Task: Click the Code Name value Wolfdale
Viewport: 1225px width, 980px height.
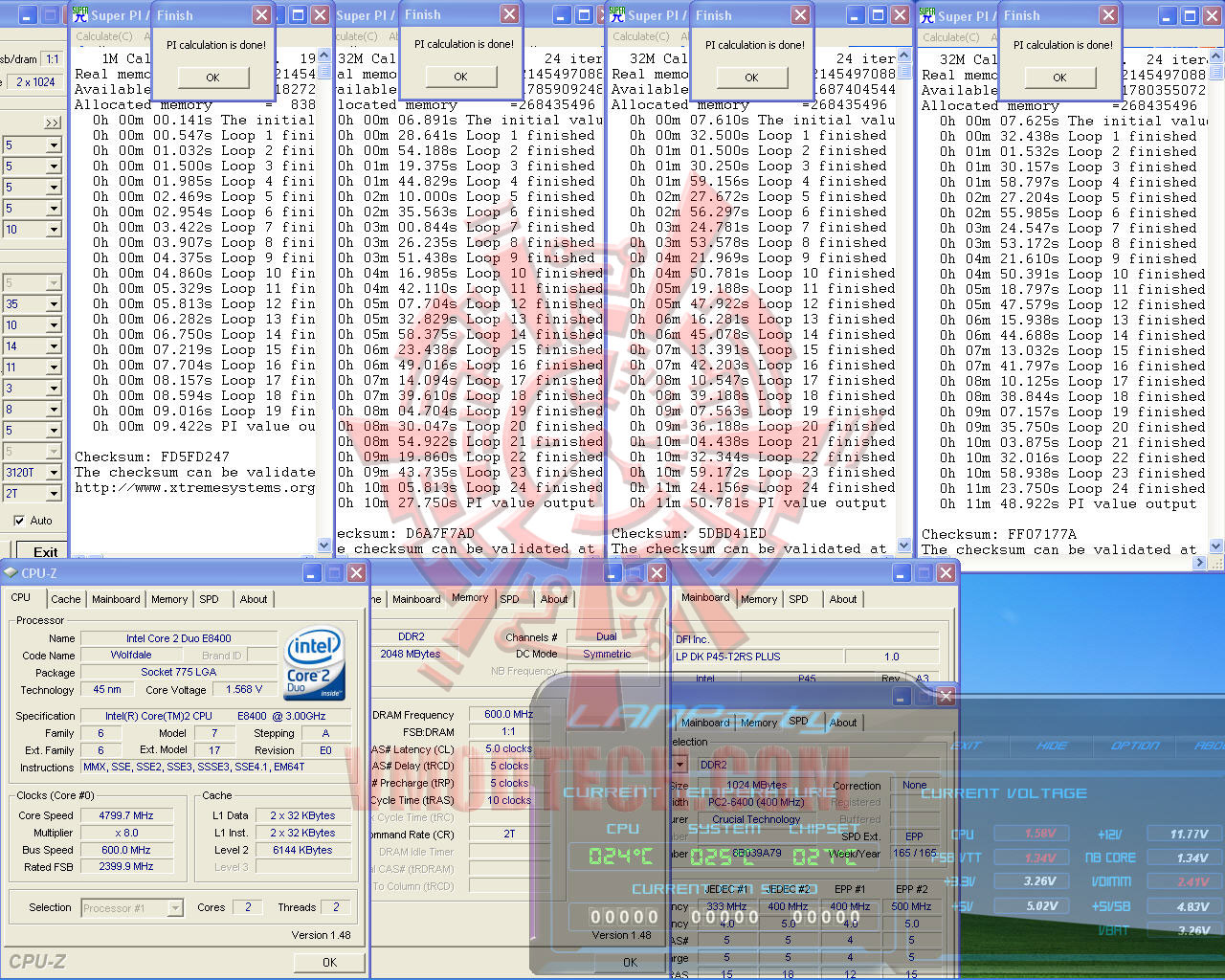Action: [x=131, y=656]
